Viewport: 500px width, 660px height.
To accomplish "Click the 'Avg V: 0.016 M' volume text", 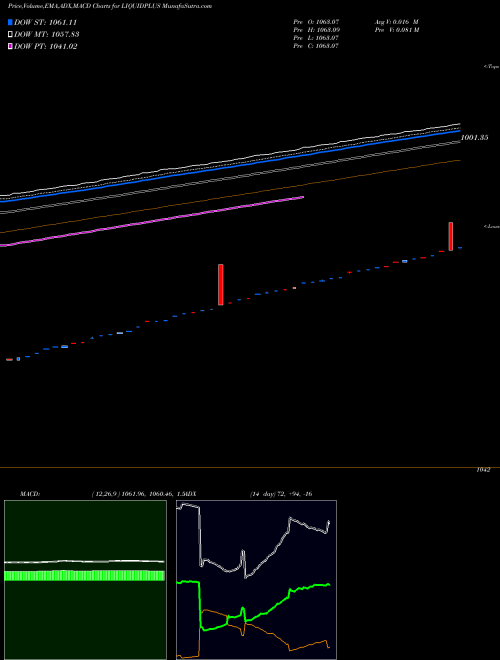I will point(396,22).
